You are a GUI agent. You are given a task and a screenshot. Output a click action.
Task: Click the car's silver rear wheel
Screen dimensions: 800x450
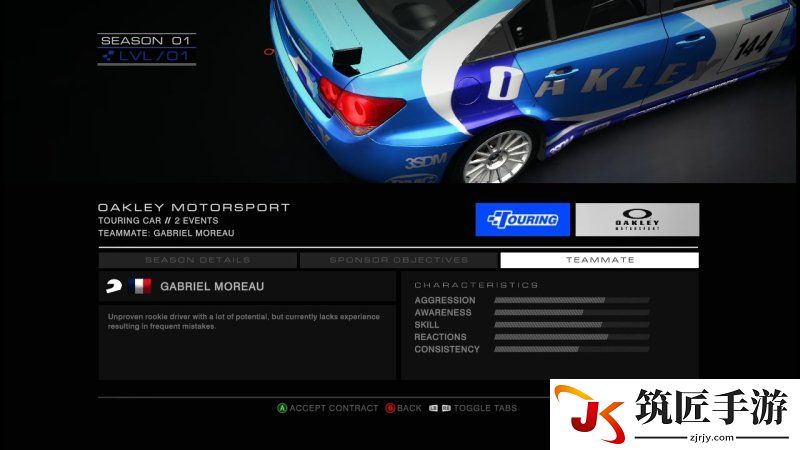click(497, 157)
